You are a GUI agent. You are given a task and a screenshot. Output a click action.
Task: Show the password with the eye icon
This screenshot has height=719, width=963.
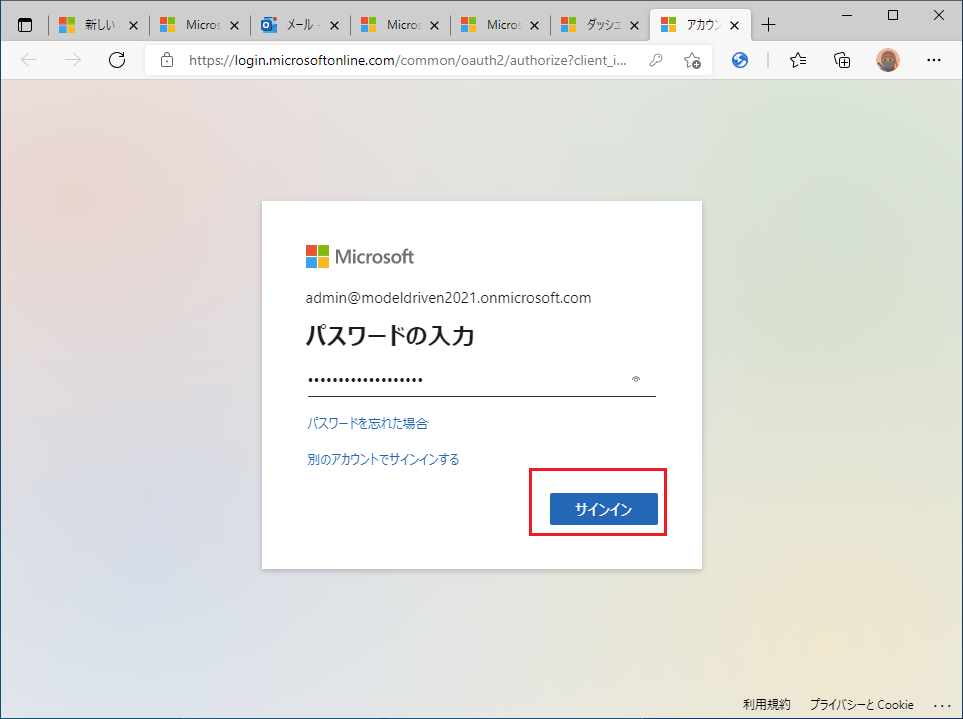point(636,379)
